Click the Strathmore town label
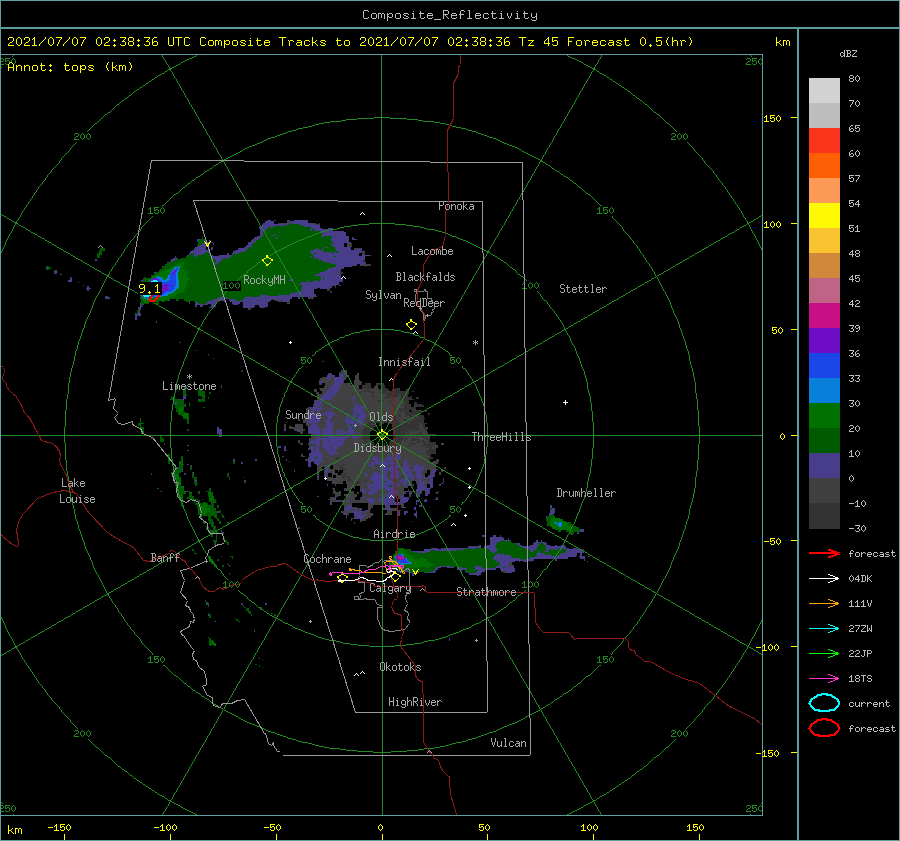 click(486, 592)
